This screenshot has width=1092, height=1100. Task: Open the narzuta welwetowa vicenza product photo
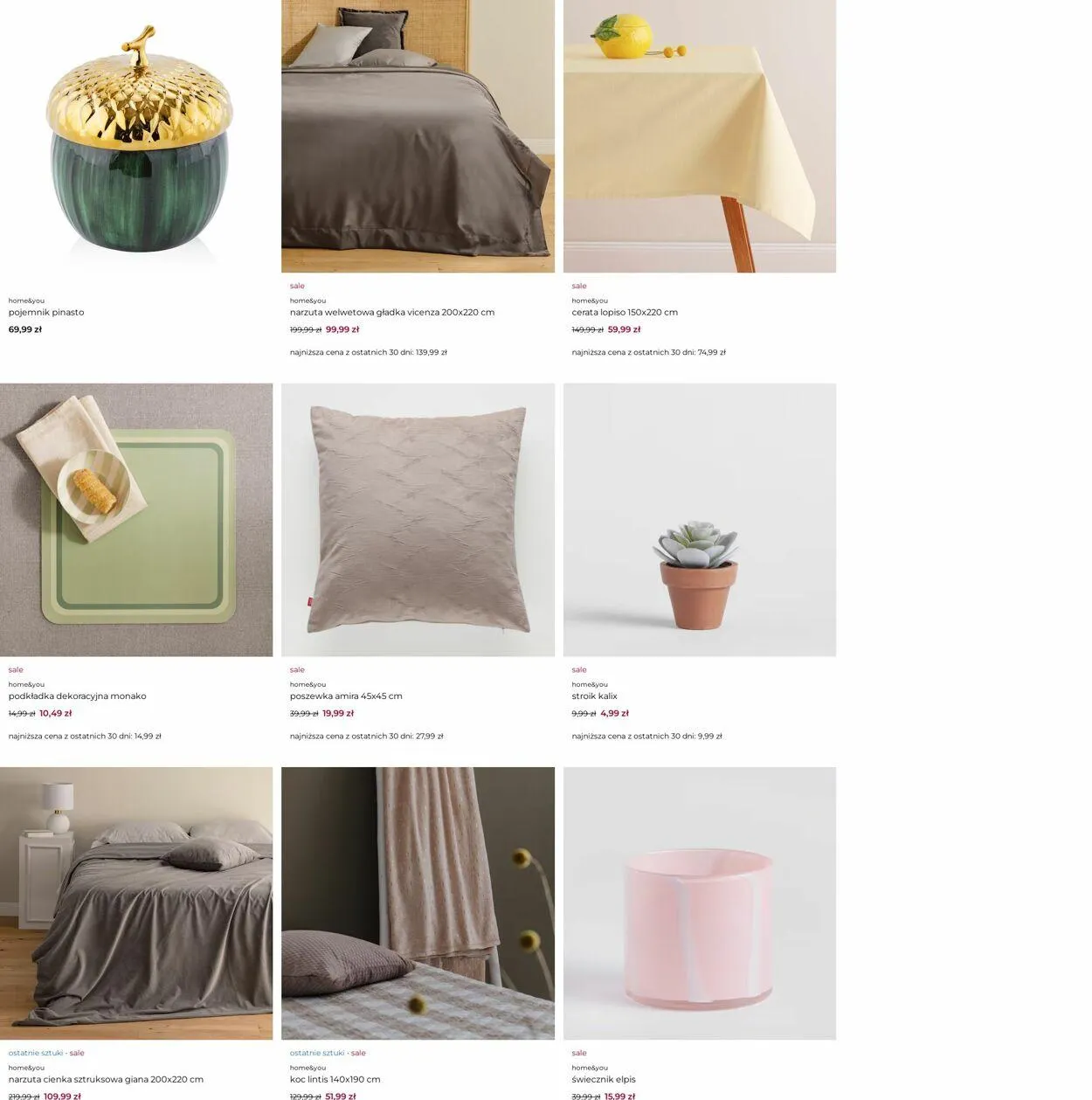418,136
